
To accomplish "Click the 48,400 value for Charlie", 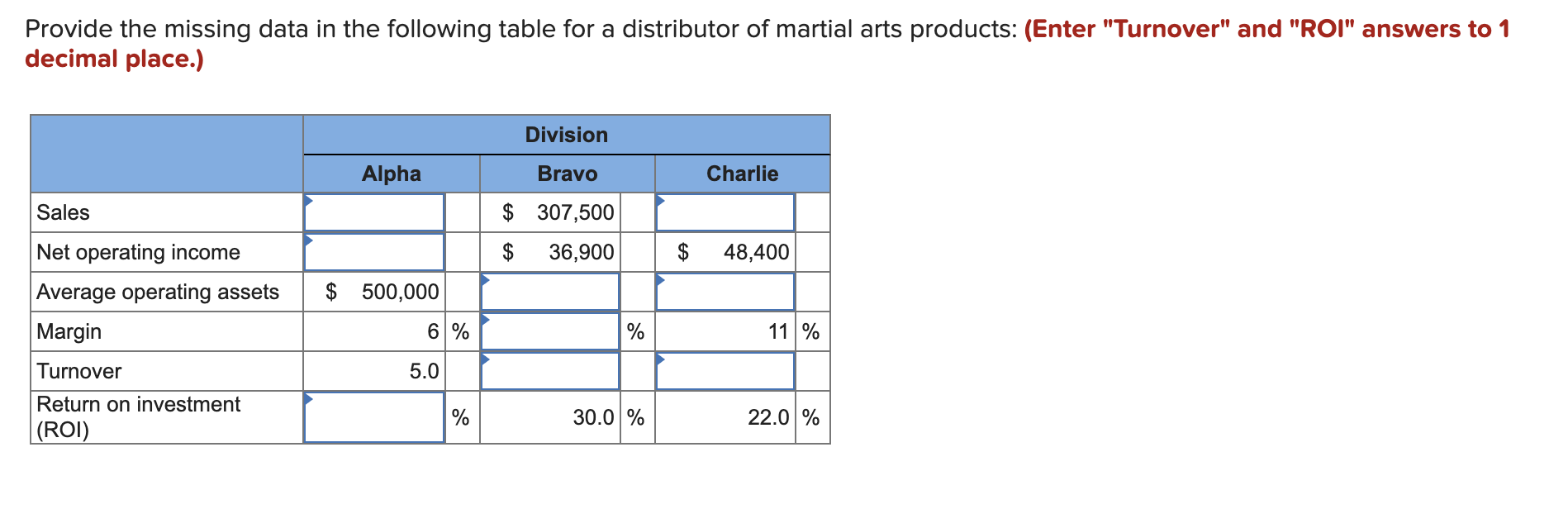I will 733,252.
